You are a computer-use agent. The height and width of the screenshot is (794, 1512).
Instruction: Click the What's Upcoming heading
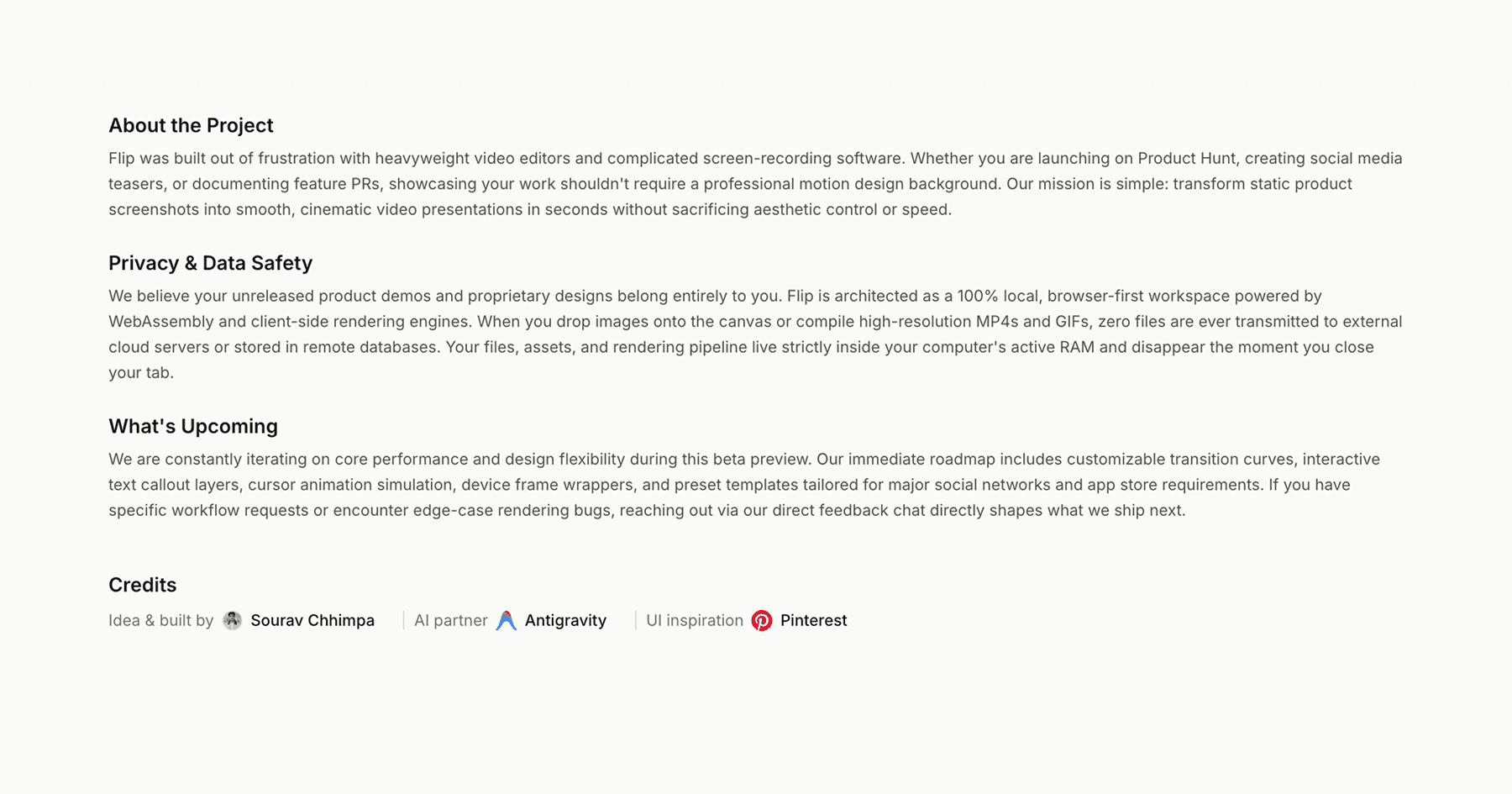[193, 426]
